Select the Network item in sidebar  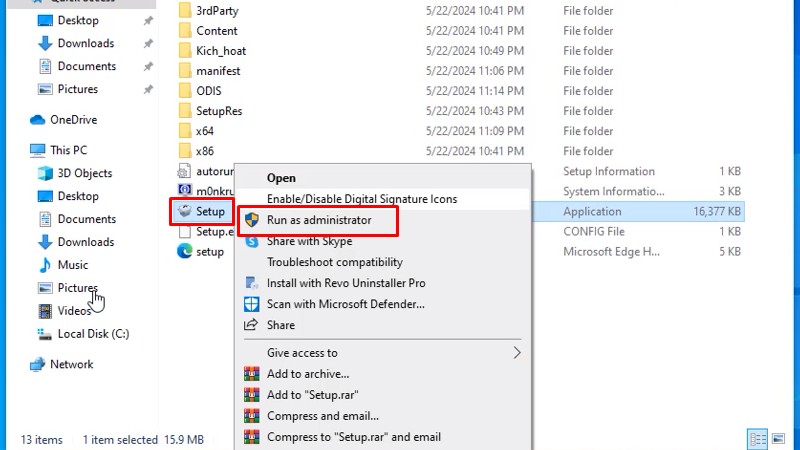pos(71,365)
